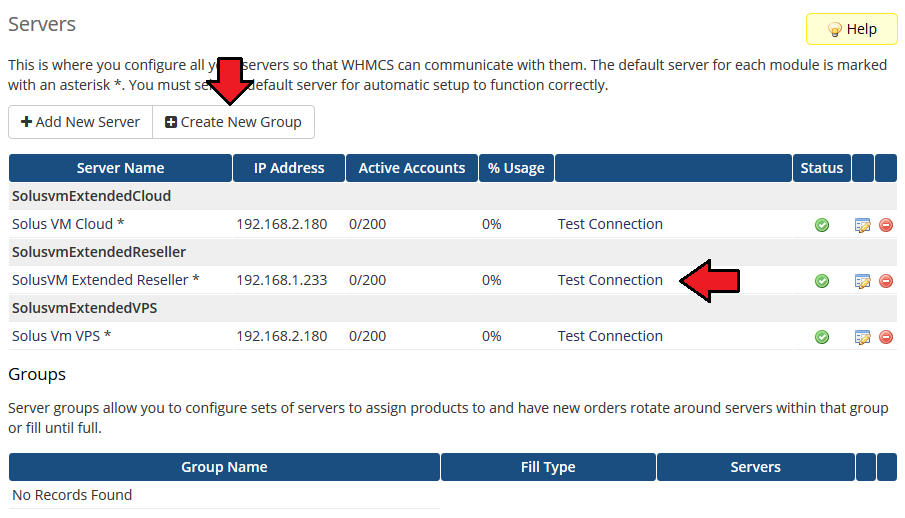905x518 pixels.
Task: Click the No Records Found text
Action: pyautogui.click(x=72, y=495)
